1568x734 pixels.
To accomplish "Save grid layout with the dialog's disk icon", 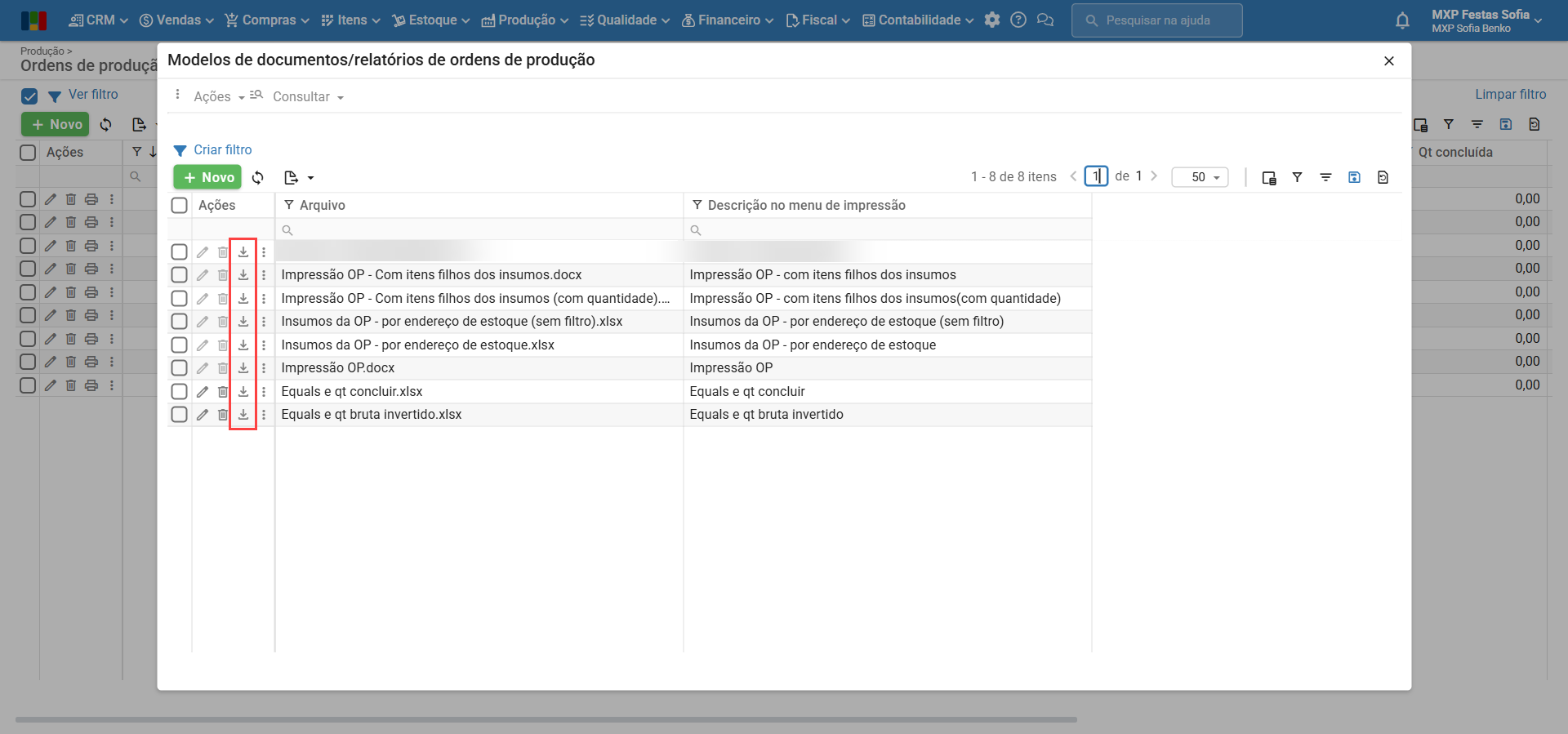I will (x=1354, y=177).
